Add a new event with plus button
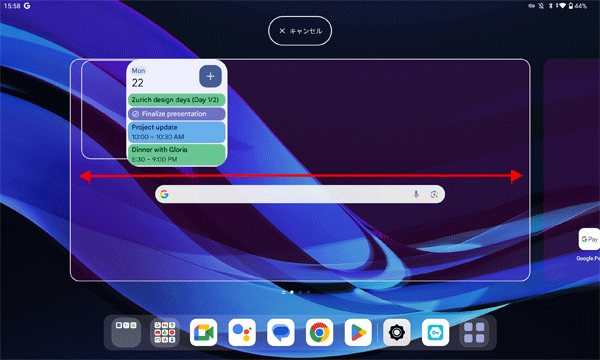This screenshot has width=600, height=360. pos(210,76)
